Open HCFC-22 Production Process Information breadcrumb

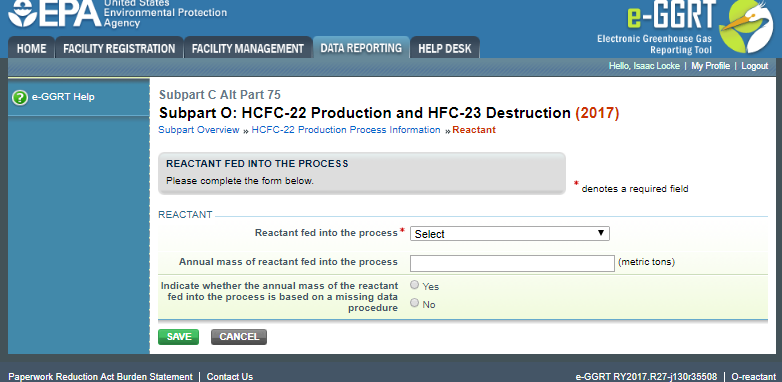(x=346, y=130)
